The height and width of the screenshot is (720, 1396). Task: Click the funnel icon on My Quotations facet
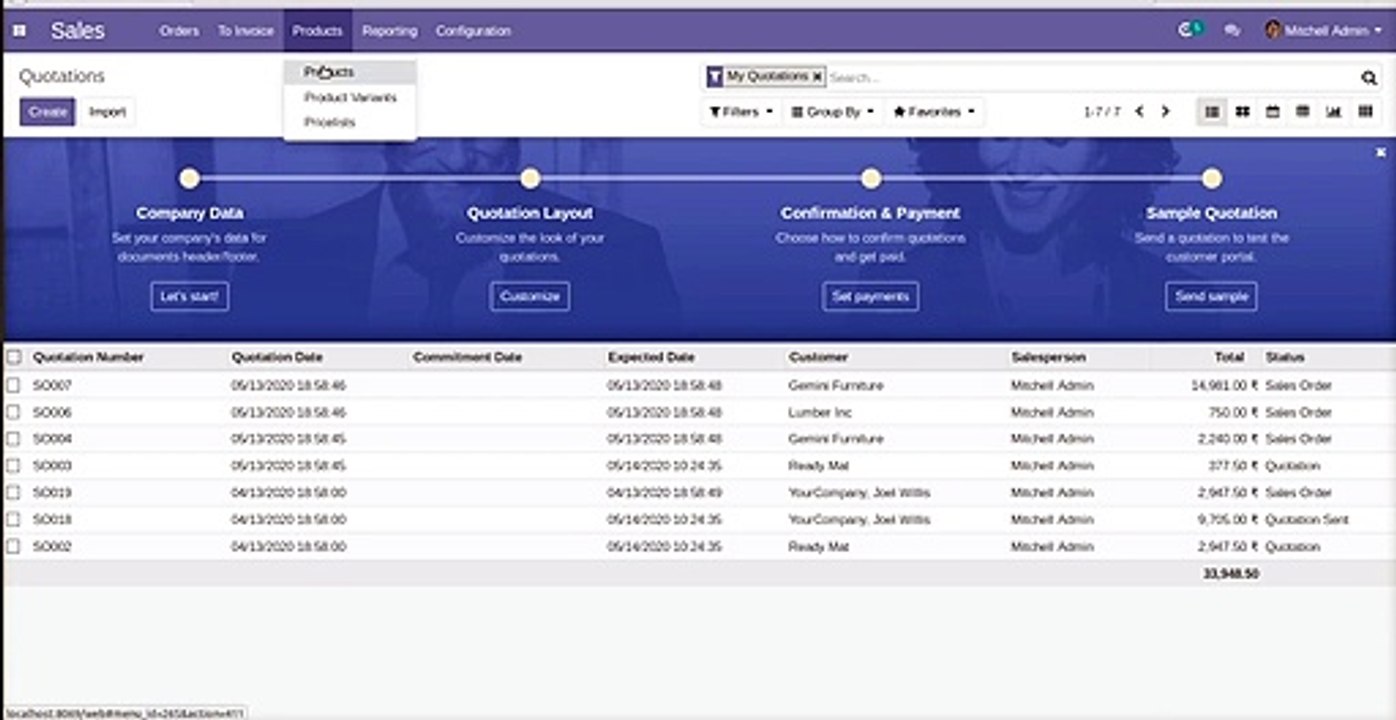click(715, 76)
